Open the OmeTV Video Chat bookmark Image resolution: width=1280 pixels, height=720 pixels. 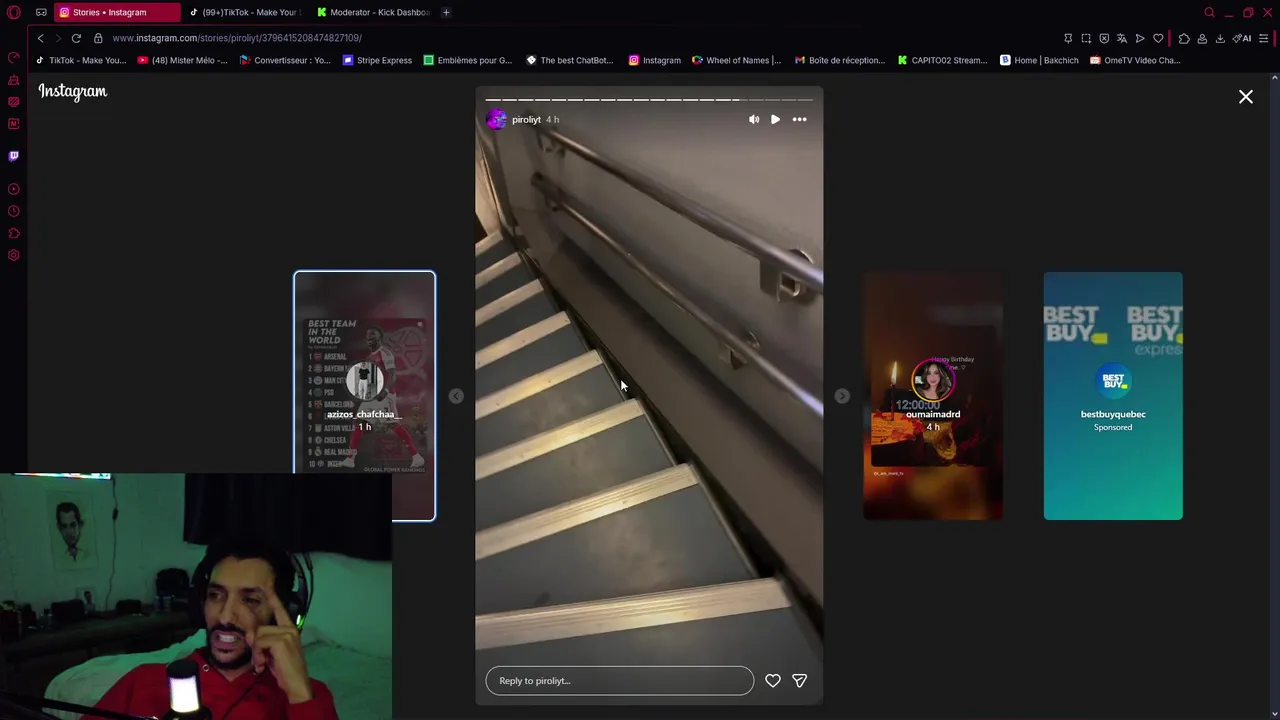[1135, 60]
